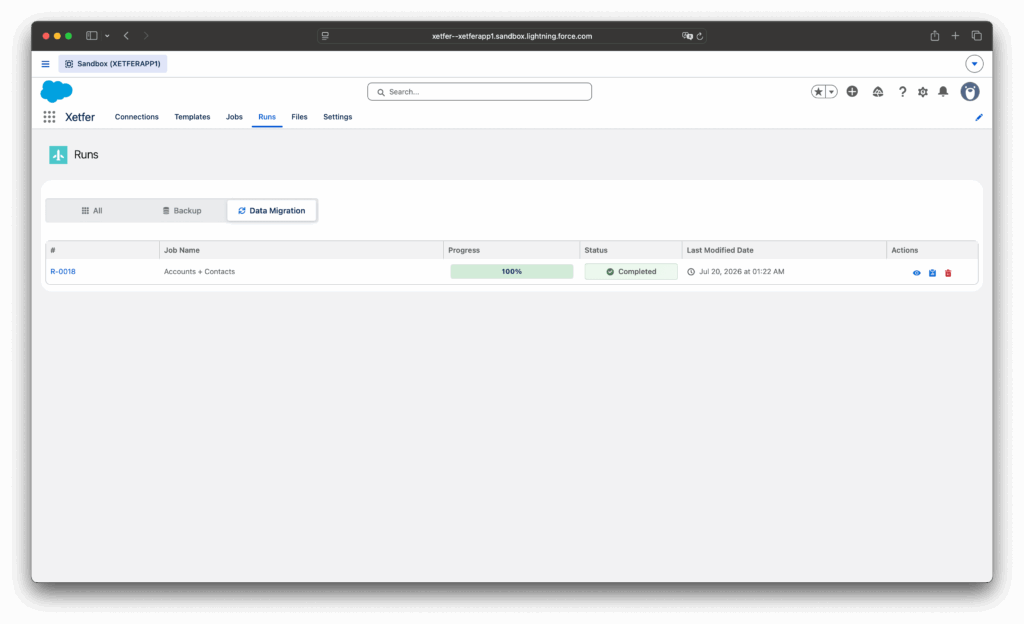This screenshot has height=624, width=1024.
Task: Open the Favorites star icon
Action: (818, 92)
